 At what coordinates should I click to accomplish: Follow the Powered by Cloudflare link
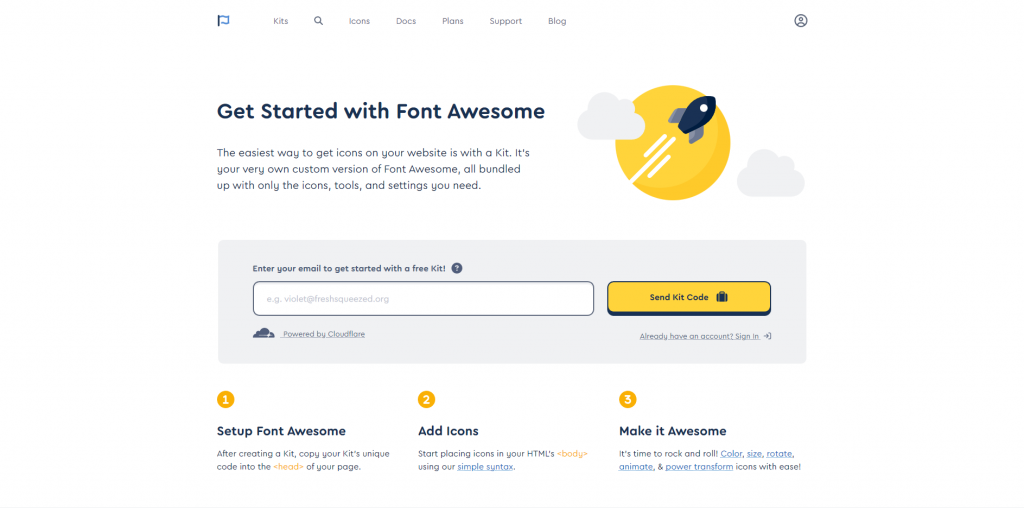[x=324, y=334]
